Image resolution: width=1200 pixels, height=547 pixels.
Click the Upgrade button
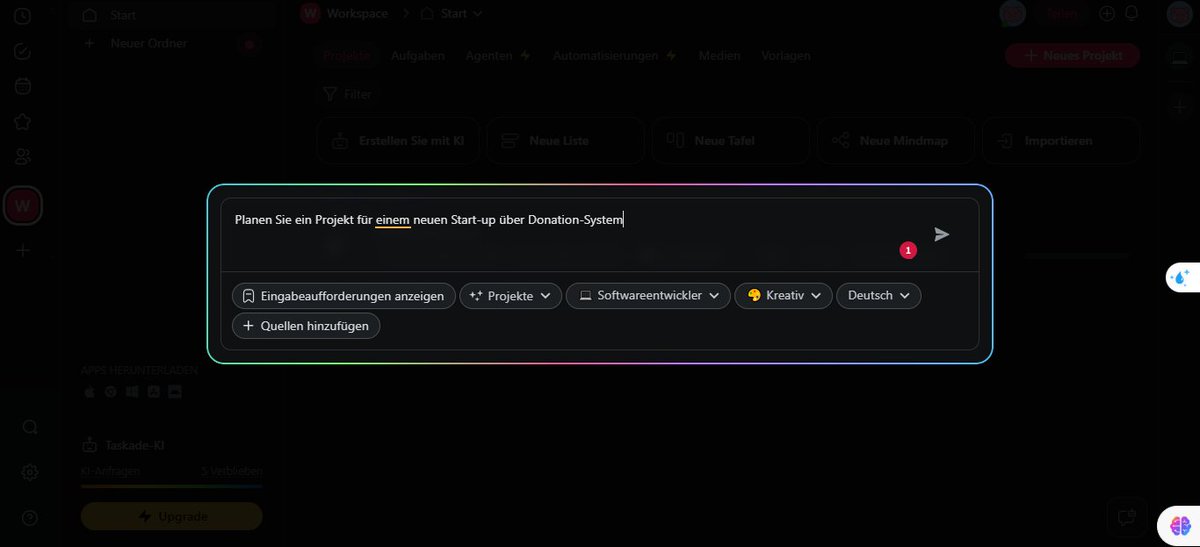171,516
